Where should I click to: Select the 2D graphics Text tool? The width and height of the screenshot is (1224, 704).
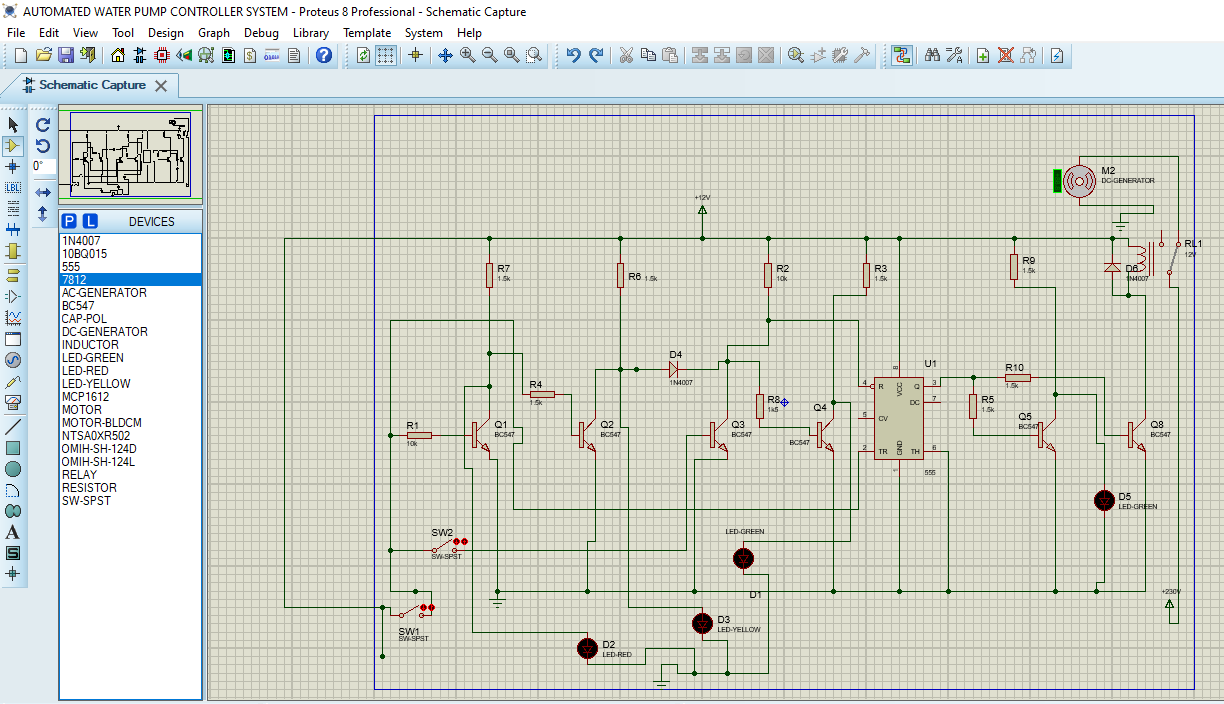(x=13, y=530)
